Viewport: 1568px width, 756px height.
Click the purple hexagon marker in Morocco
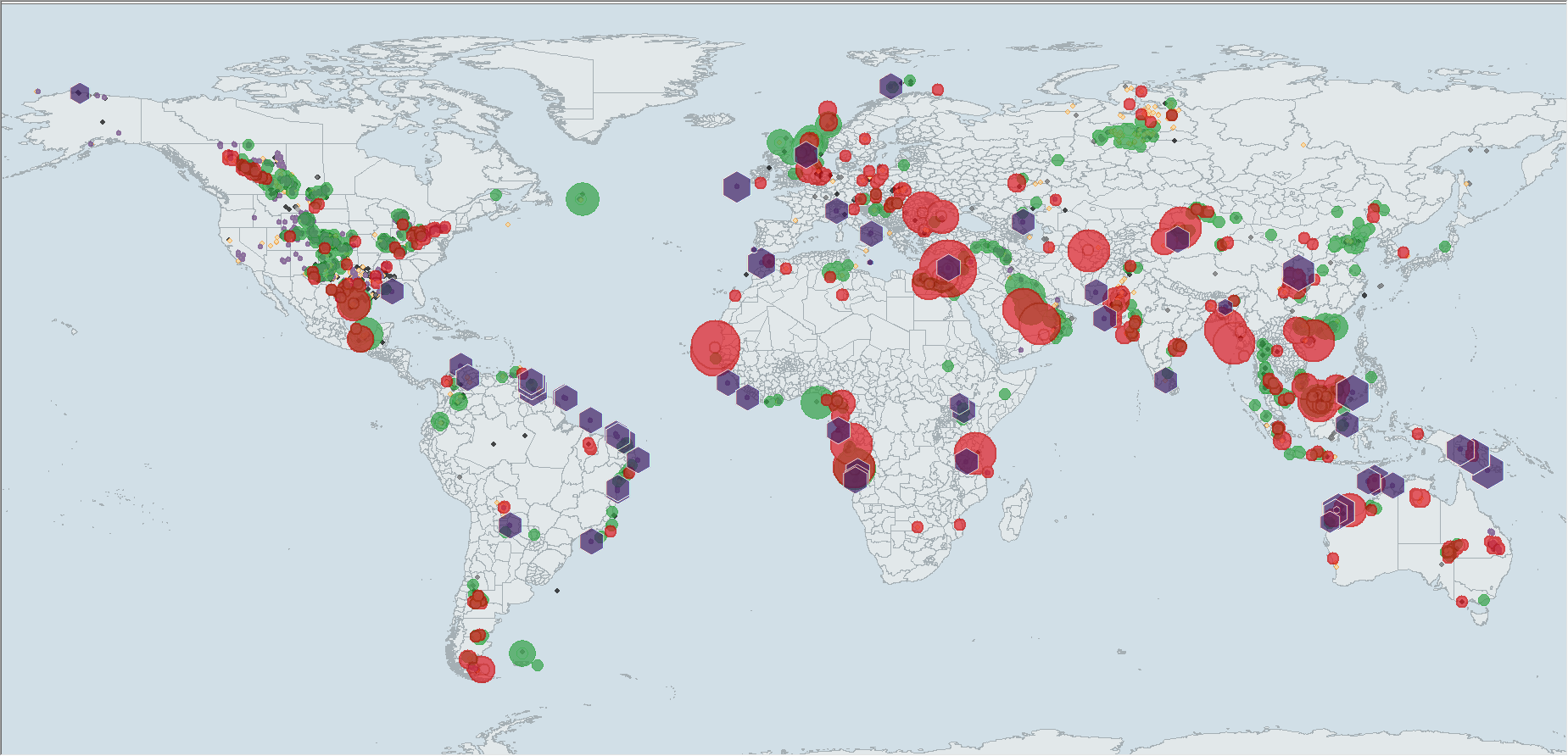tap(761, 264)
